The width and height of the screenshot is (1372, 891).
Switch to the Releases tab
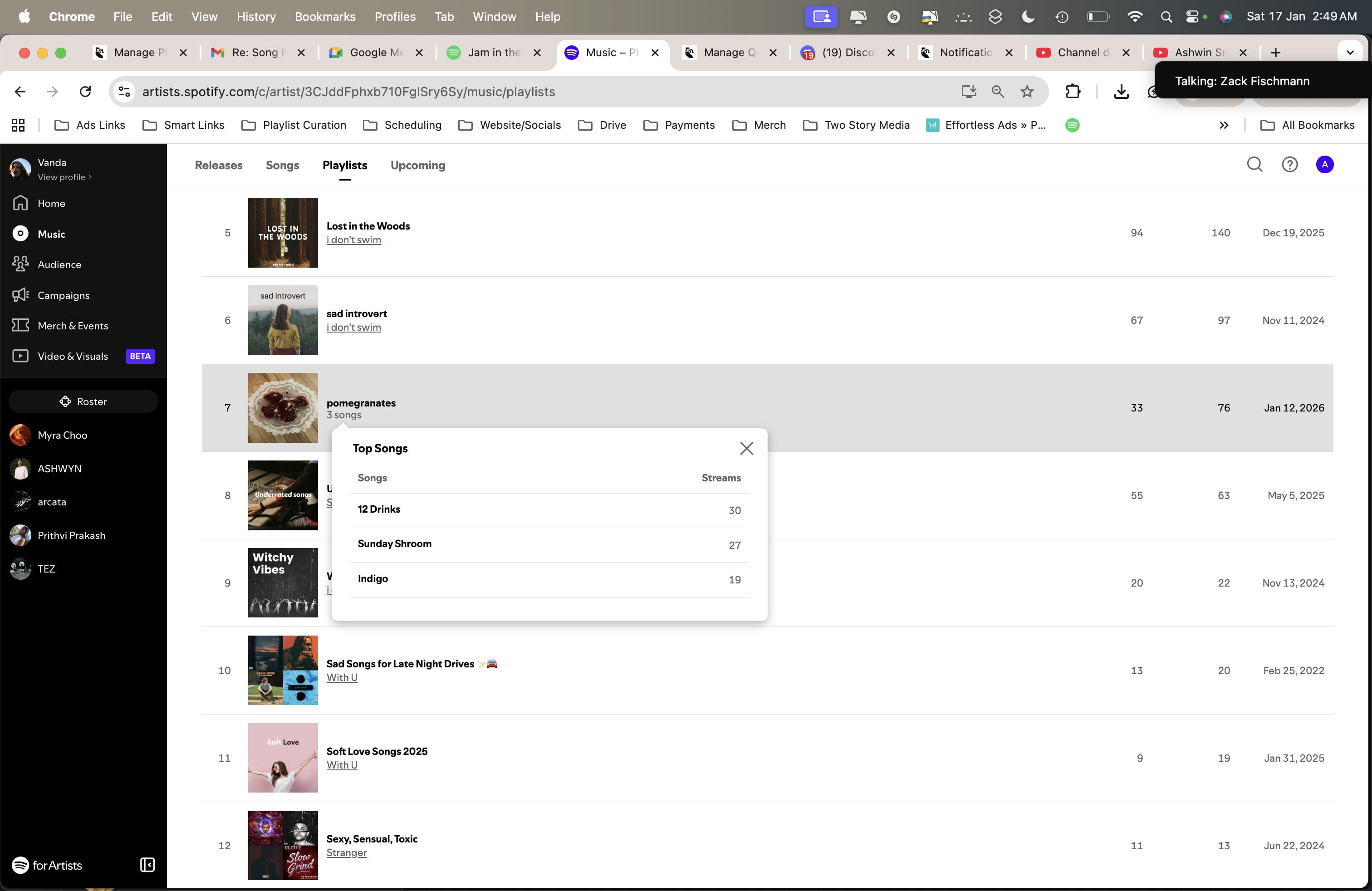click(x=219, y=166)
